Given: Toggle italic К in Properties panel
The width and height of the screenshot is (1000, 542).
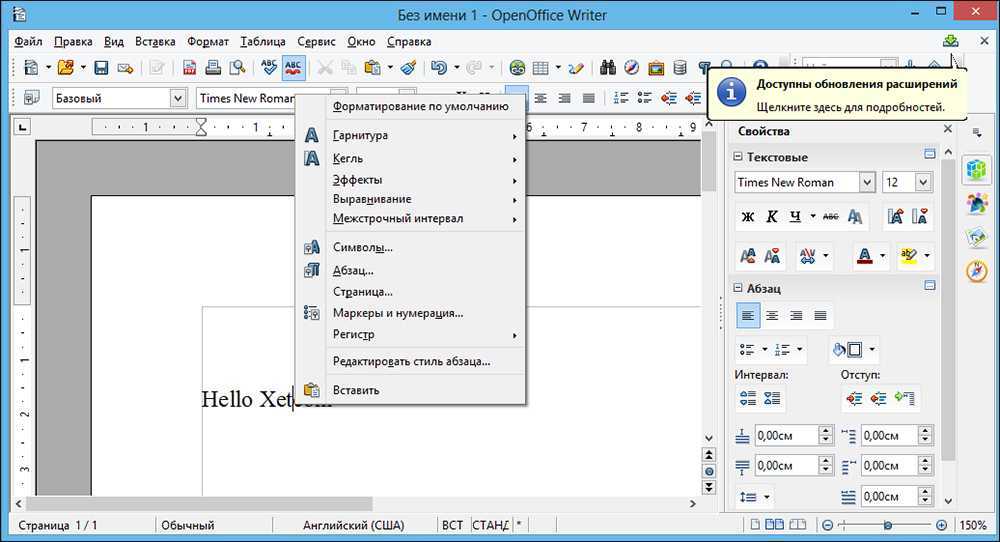Looking at the screenshot, I should (771, 216).
